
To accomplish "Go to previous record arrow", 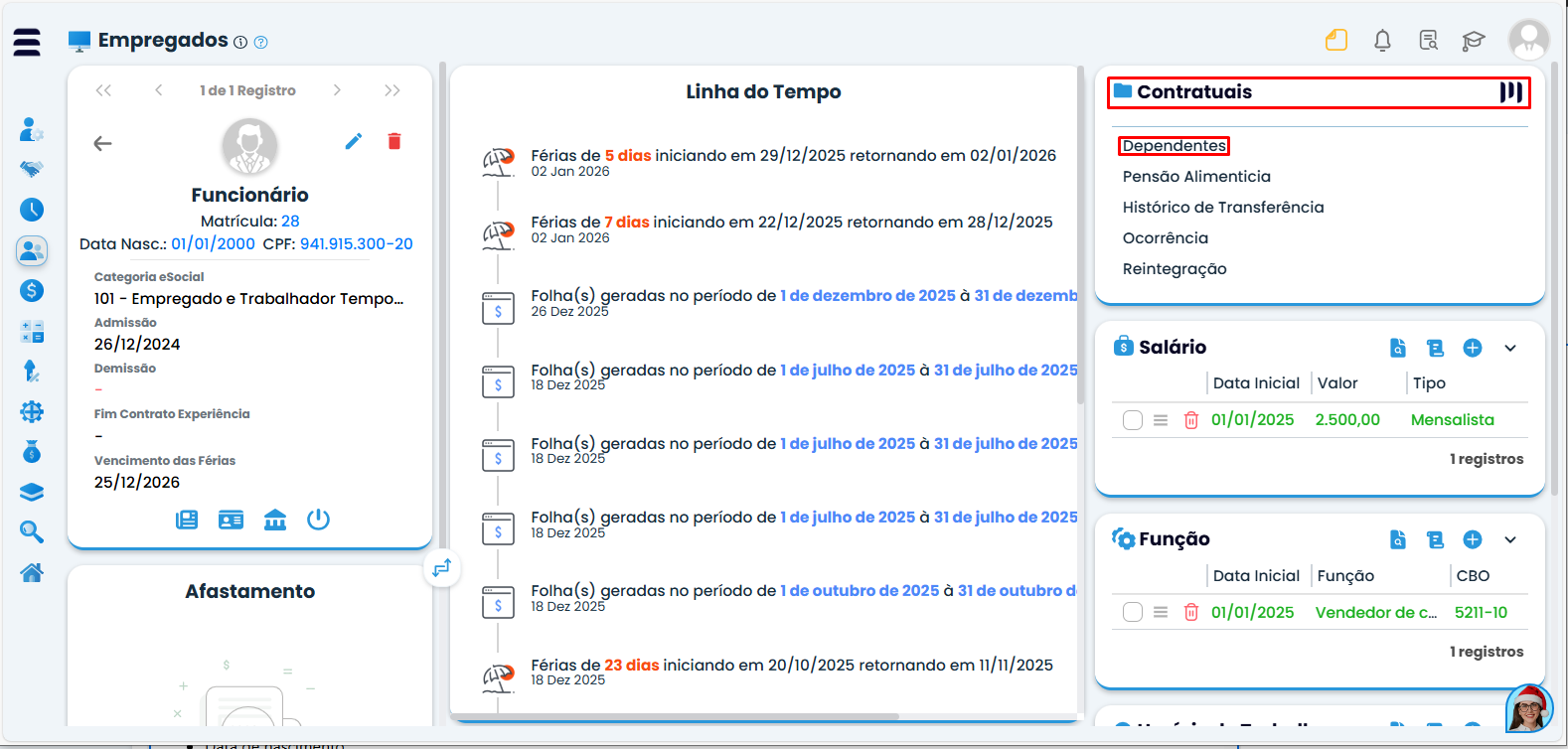I will click(x=158, y=90).
